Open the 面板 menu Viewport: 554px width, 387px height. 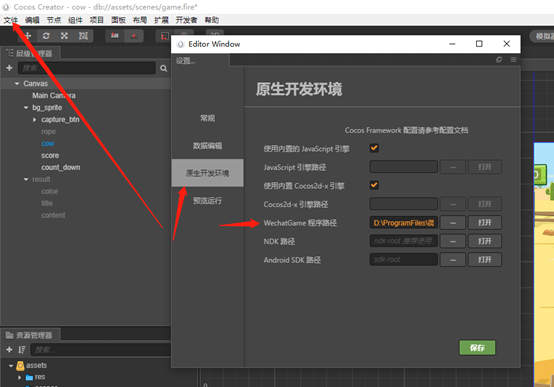(x=118, y=20)
